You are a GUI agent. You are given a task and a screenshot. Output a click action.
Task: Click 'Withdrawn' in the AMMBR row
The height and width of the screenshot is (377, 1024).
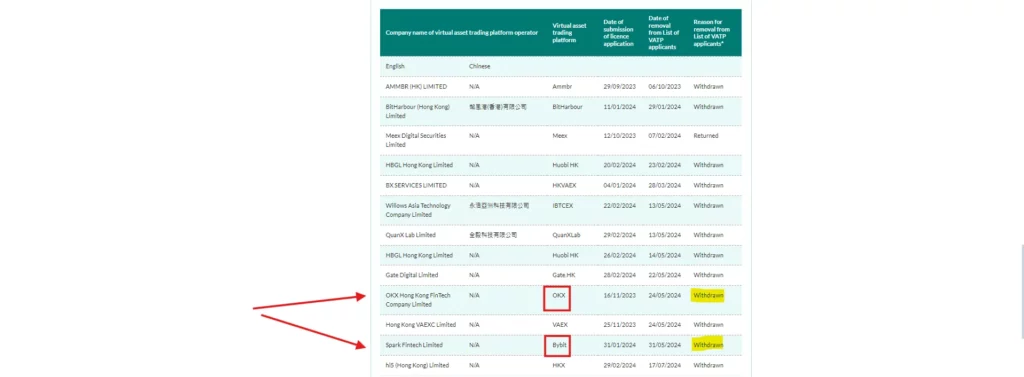(709, 86)
